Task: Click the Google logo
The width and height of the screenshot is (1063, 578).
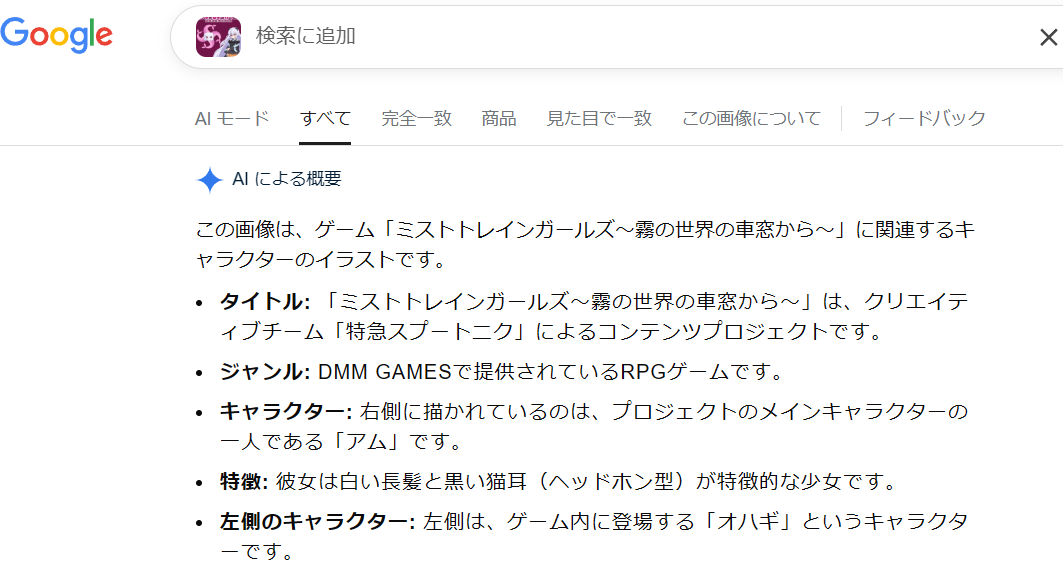Action: tap(56, 35)
